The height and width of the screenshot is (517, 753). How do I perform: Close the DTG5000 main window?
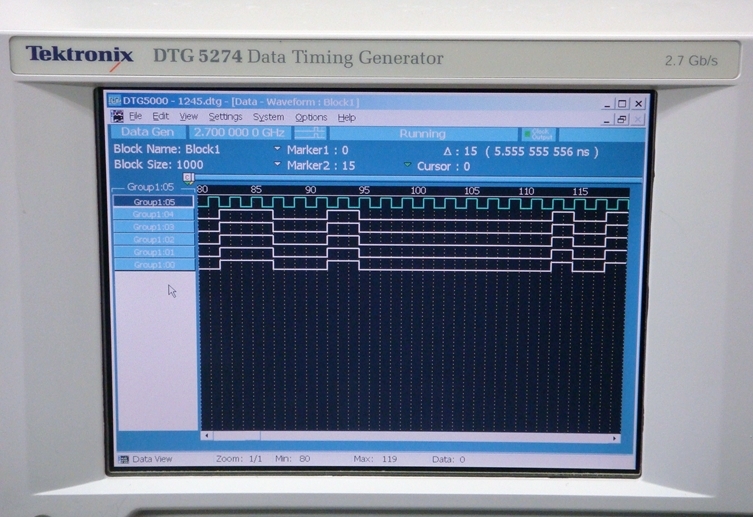click(638, 104)
